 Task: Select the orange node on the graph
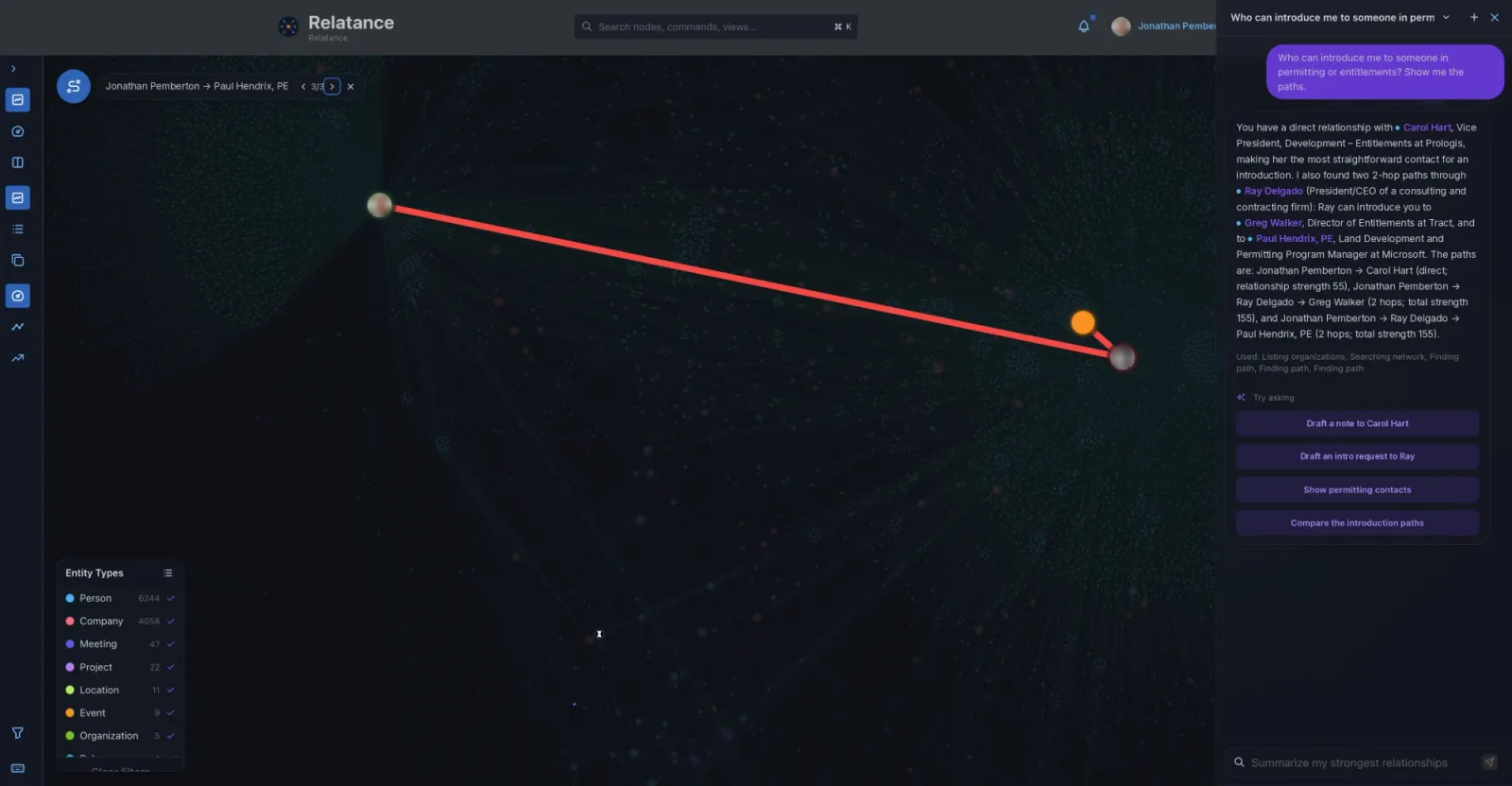[1083, 322]
